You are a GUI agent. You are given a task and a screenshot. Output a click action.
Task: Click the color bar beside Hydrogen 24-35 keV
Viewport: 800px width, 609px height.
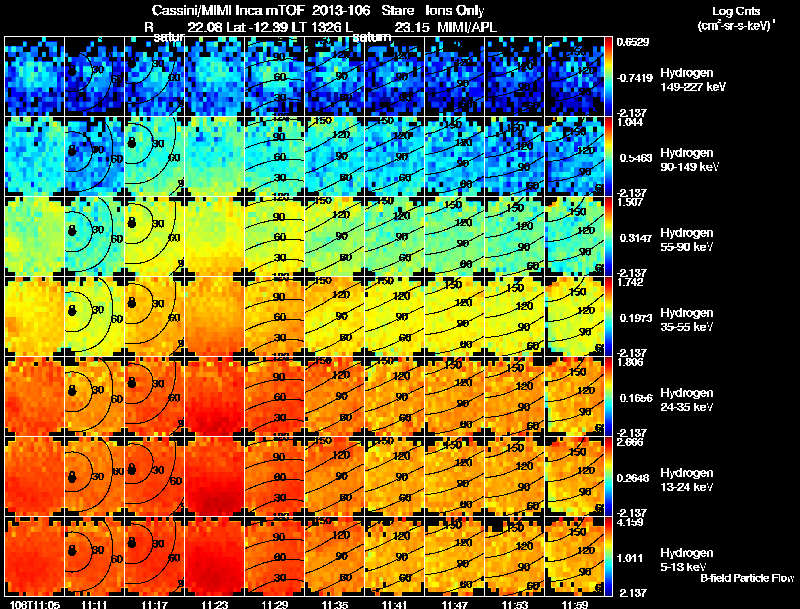(x=608, y=397)
